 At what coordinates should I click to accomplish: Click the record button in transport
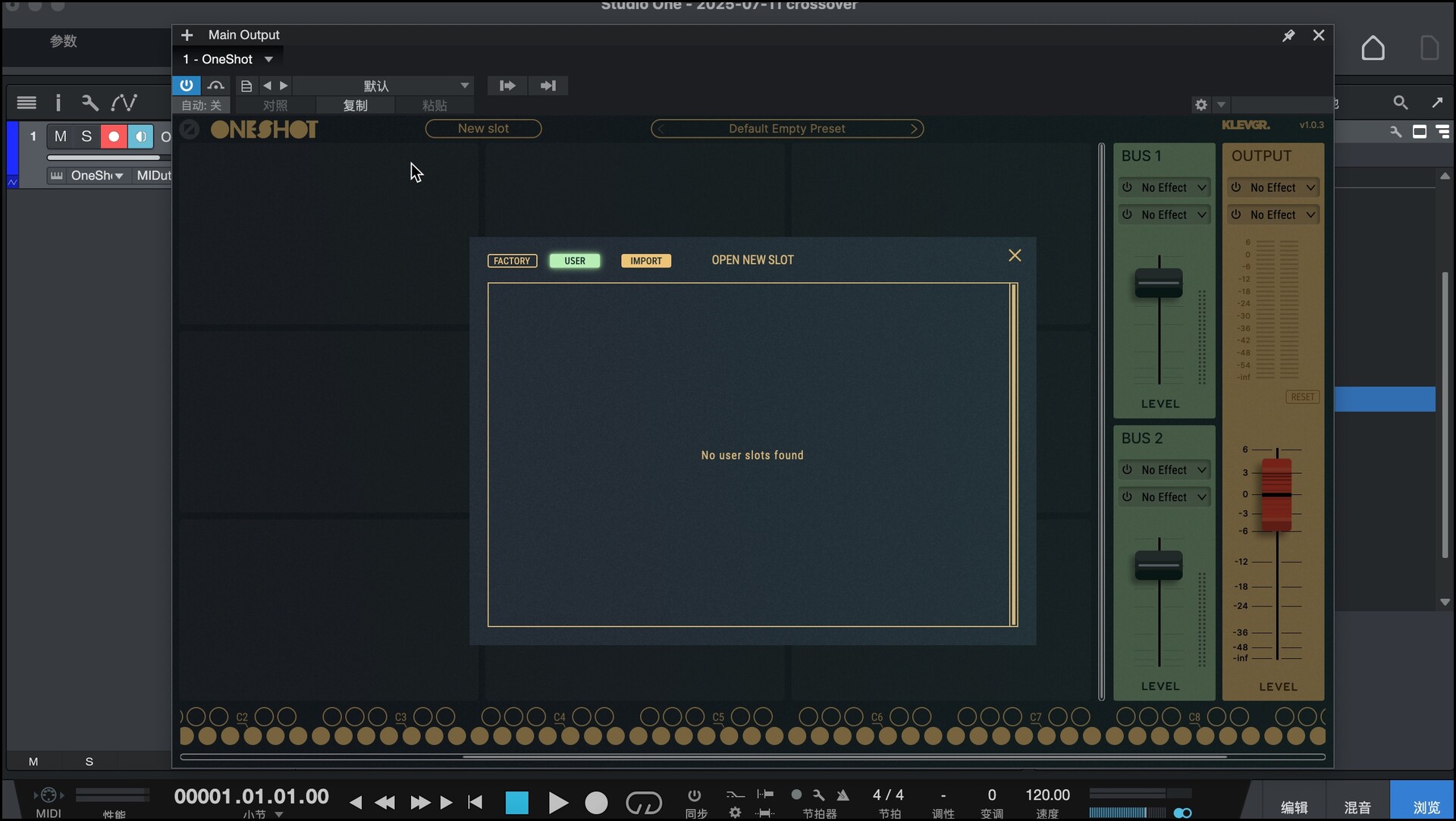(x=597, y=802)
